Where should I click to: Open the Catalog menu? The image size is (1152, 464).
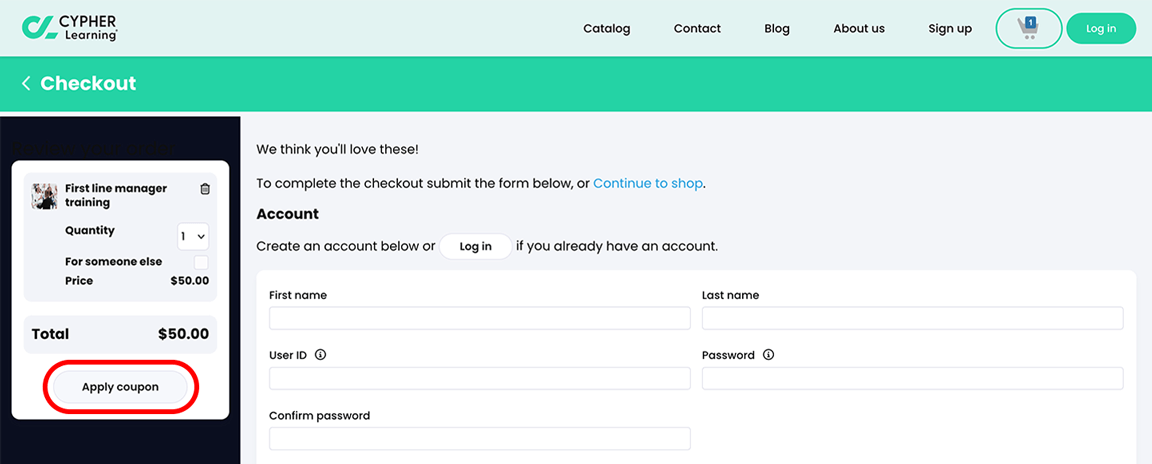pyautogui.click(x=607, y=29)
